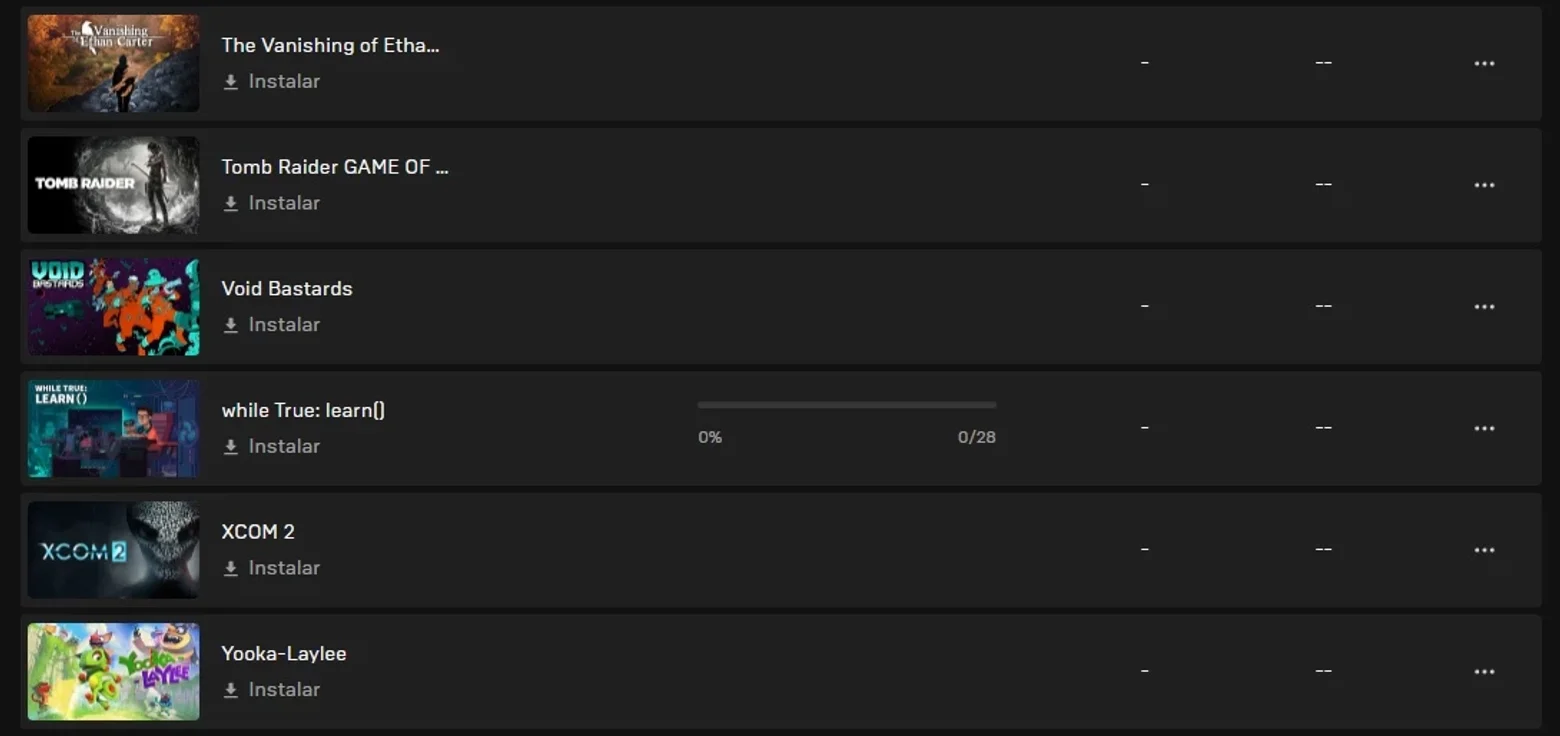Open three-dot menu for Yooka-Laylee
Image resolution: width=1560 pixels, height=736 pixels.
pyautogui.click(x=1484, y=672)
